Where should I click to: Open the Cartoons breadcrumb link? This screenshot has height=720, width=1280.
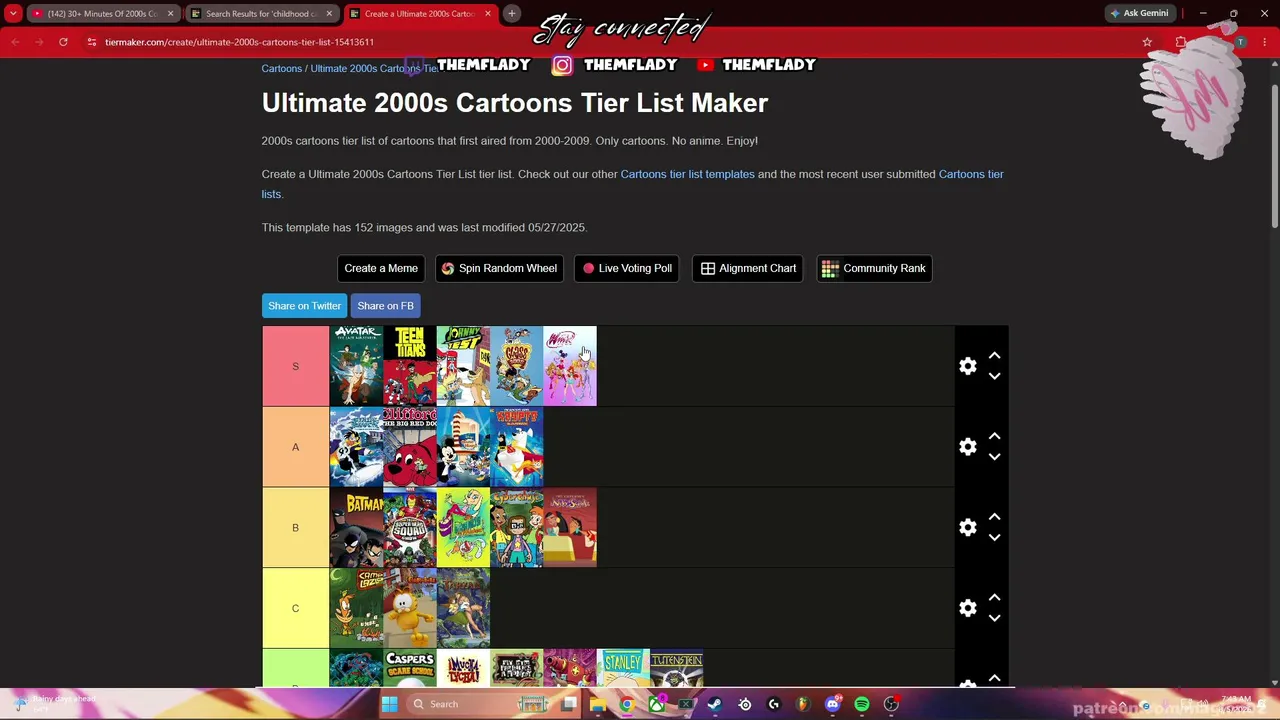[x=281, y=68]
